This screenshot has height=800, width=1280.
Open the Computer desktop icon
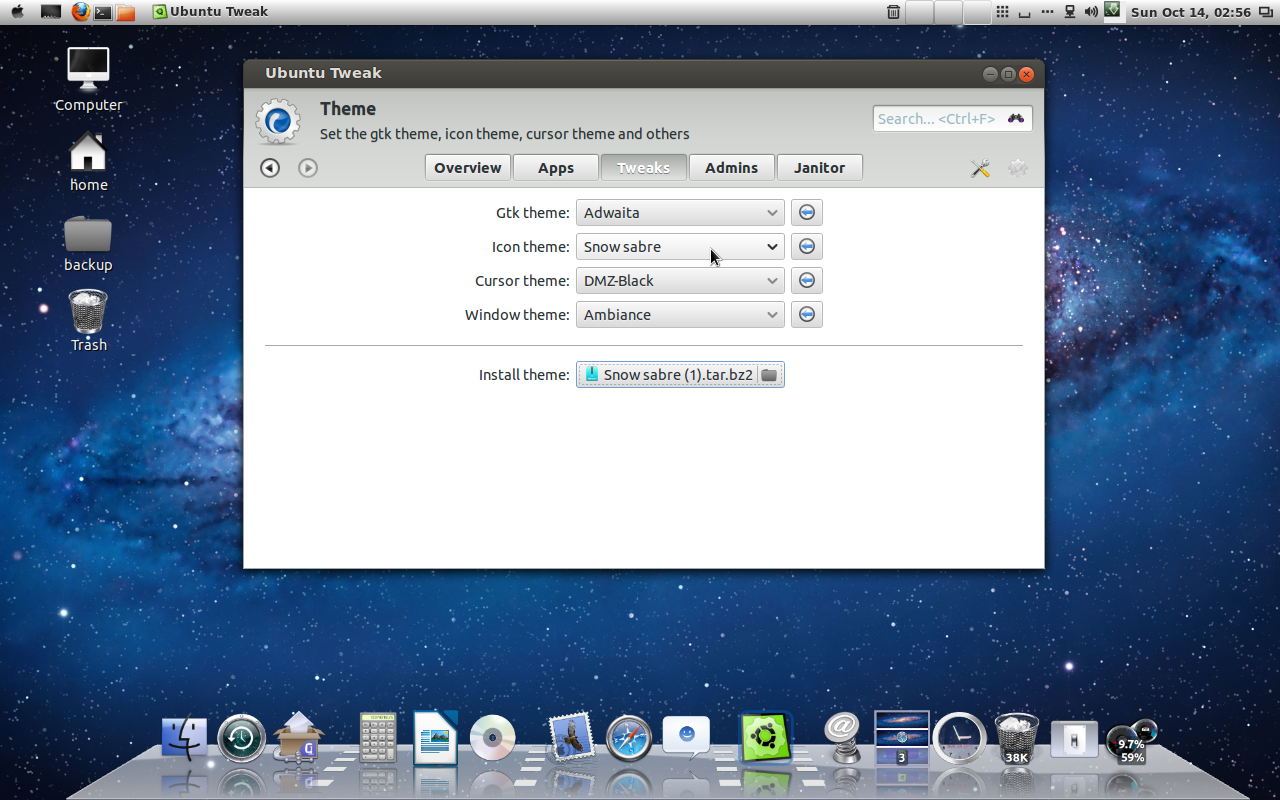pos(88,80)
